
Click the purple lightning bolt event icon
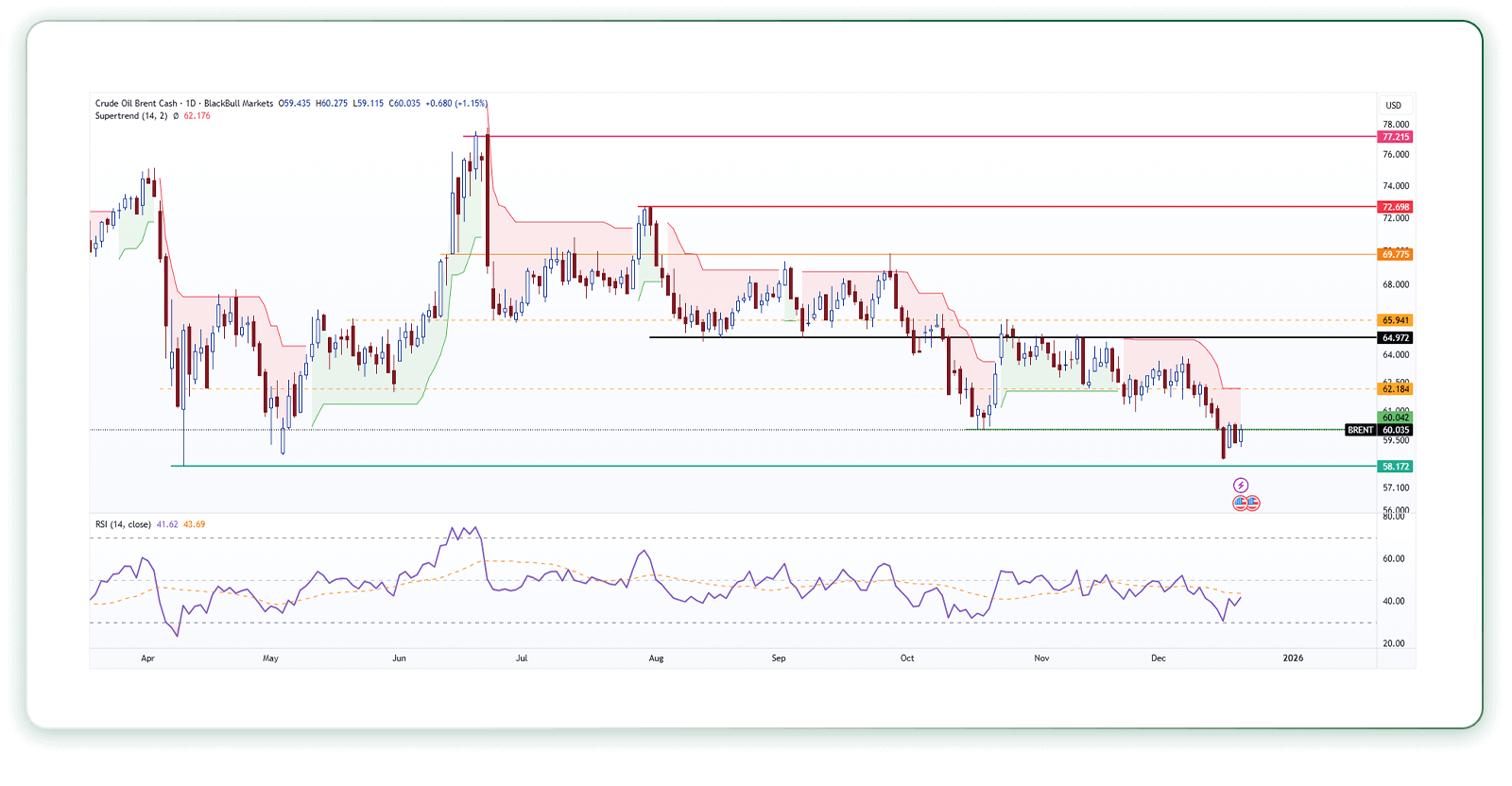pos(1241,486)
